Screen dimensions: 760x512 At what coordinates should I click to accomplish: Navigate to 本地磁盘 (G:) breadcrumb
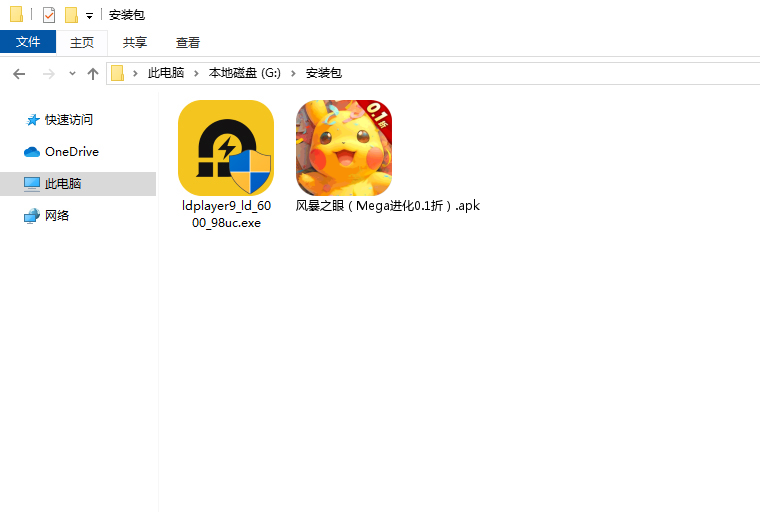(x=245, y=73)
